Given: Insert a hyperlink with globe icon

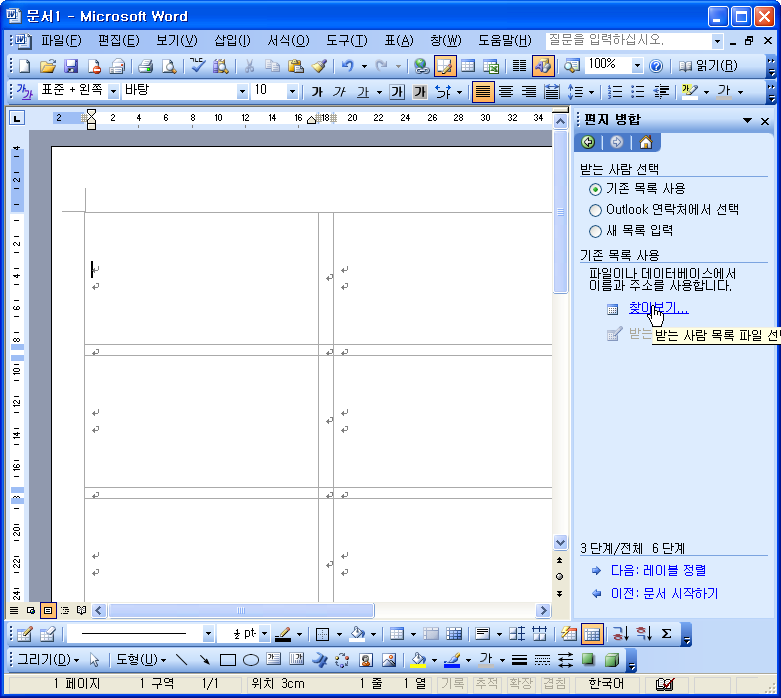Looking at the screenshot, I should [x=421, y=66].
